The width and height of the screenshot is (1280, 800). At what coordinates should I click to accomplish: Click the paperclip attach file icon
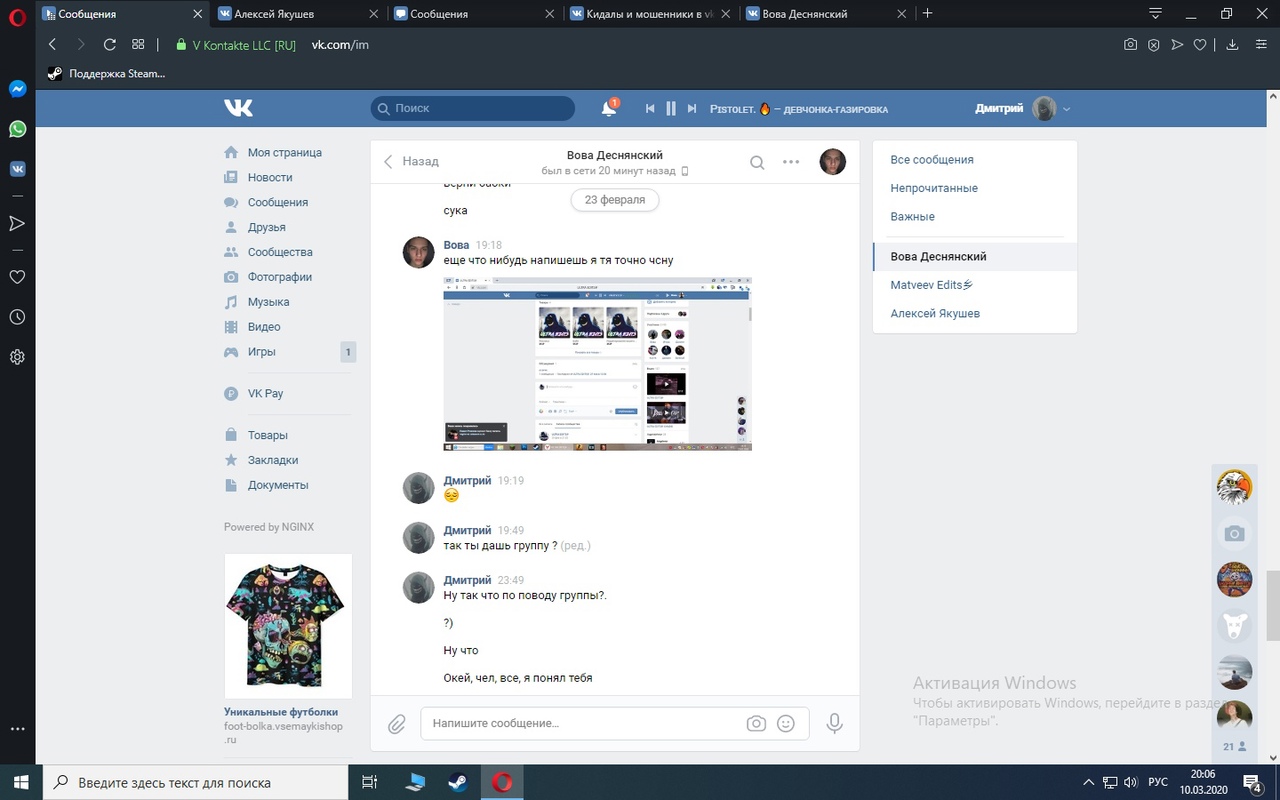pyautogui.click(x=397, y=724)
